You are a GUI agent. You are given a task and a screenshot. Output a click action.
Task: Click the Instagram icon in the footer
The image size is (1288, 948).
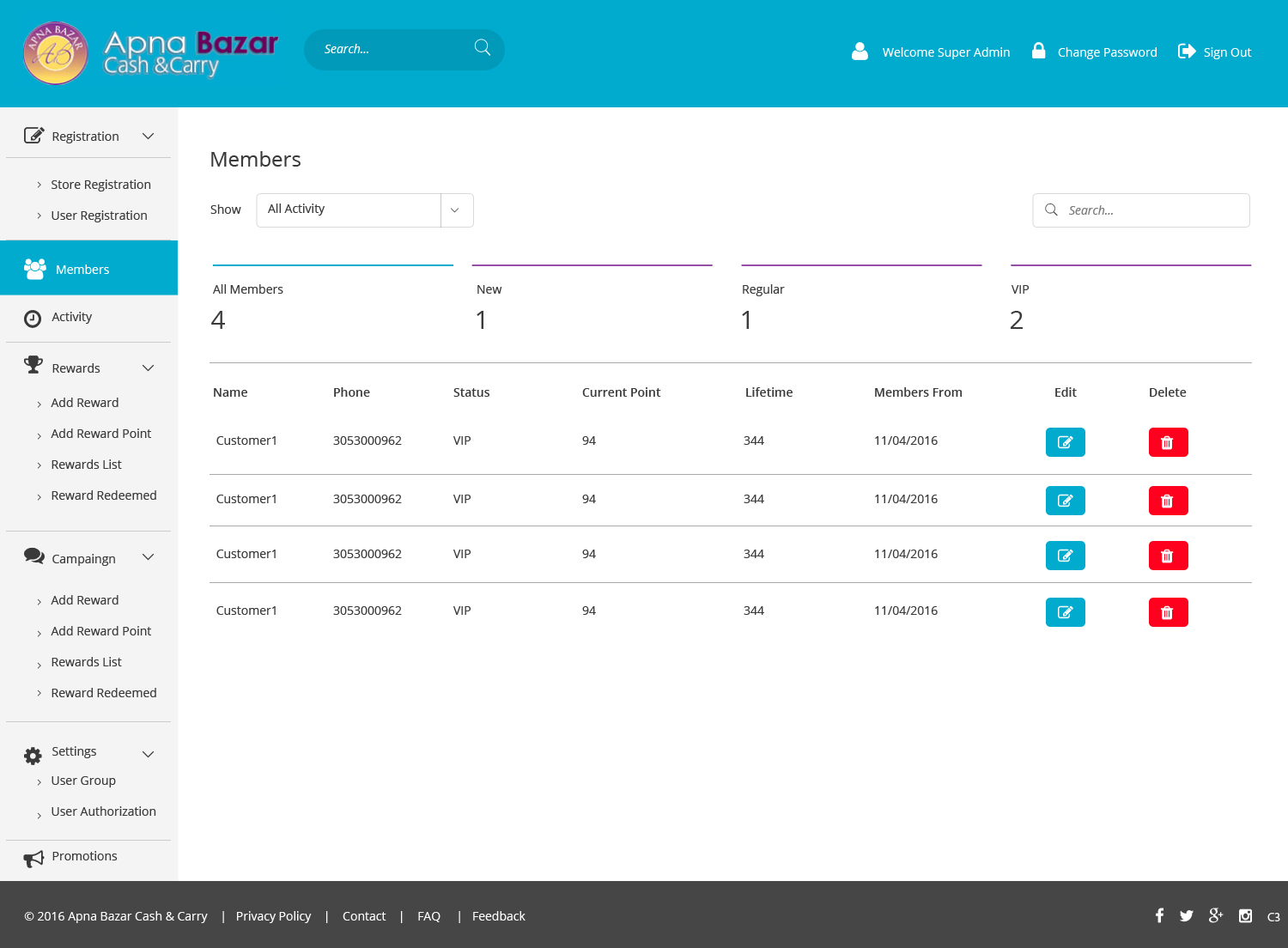(1245, 915)
